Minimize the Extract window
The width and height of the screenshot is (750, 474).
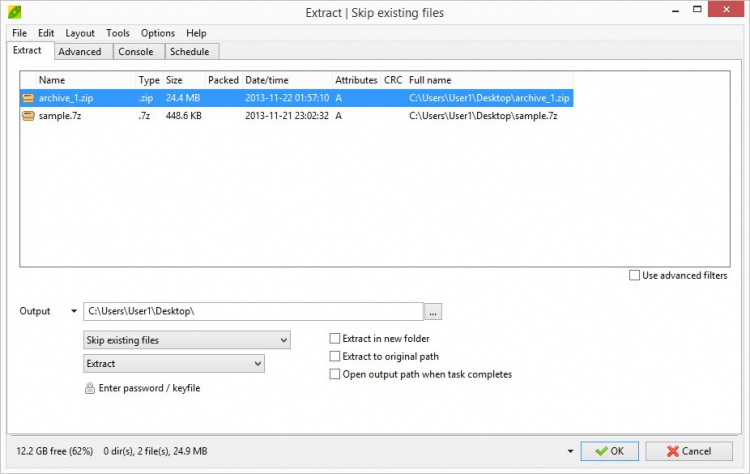(x=675, y=10)
